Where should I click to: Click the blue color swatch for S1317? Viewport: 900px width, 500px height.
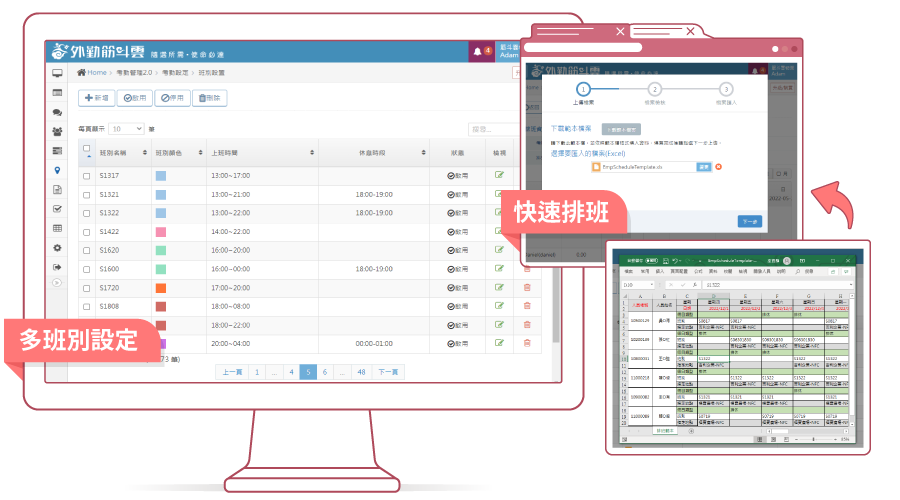[161, 176]
